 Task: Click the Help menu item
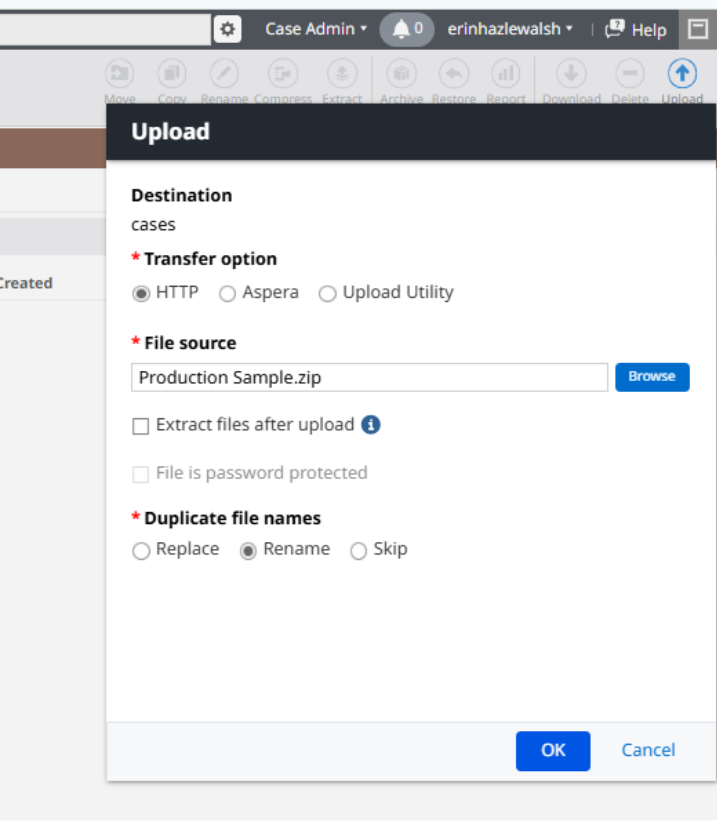pos(636,29)
